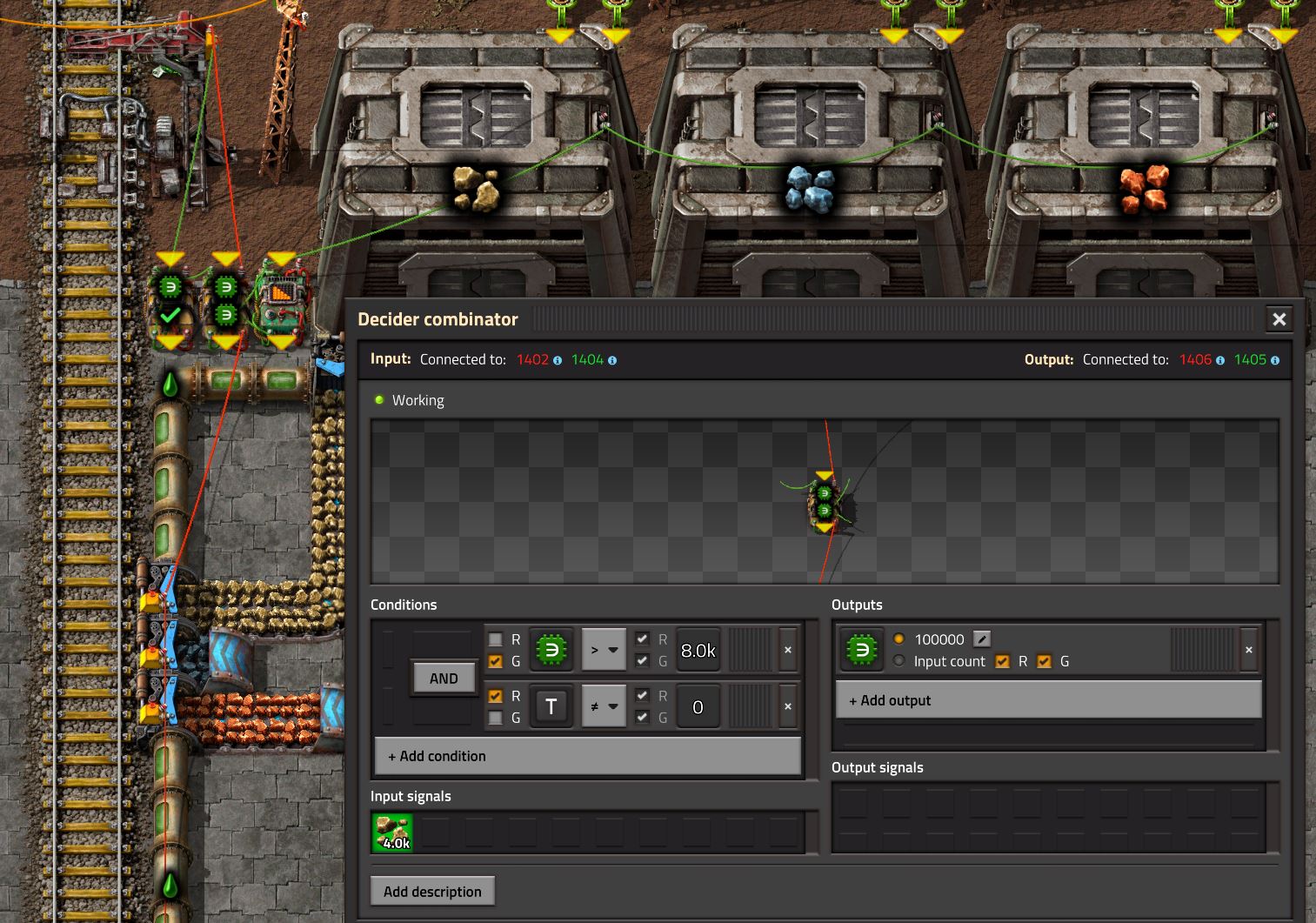Image resolution: width=1316 pixels, height=923 pixels.
Task: Click the green fluid drop above the pipe
Action: [170, 384]
